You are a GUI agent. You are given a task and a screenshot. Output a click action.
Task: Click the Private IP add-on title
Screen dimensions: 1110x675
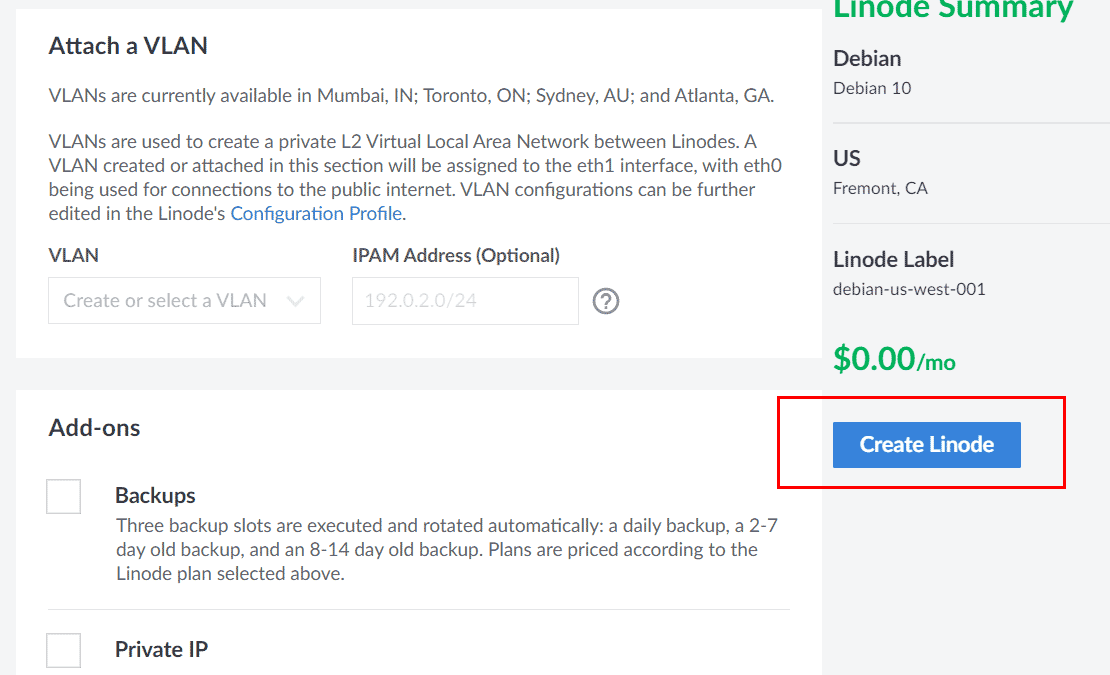tap(161, 649)
